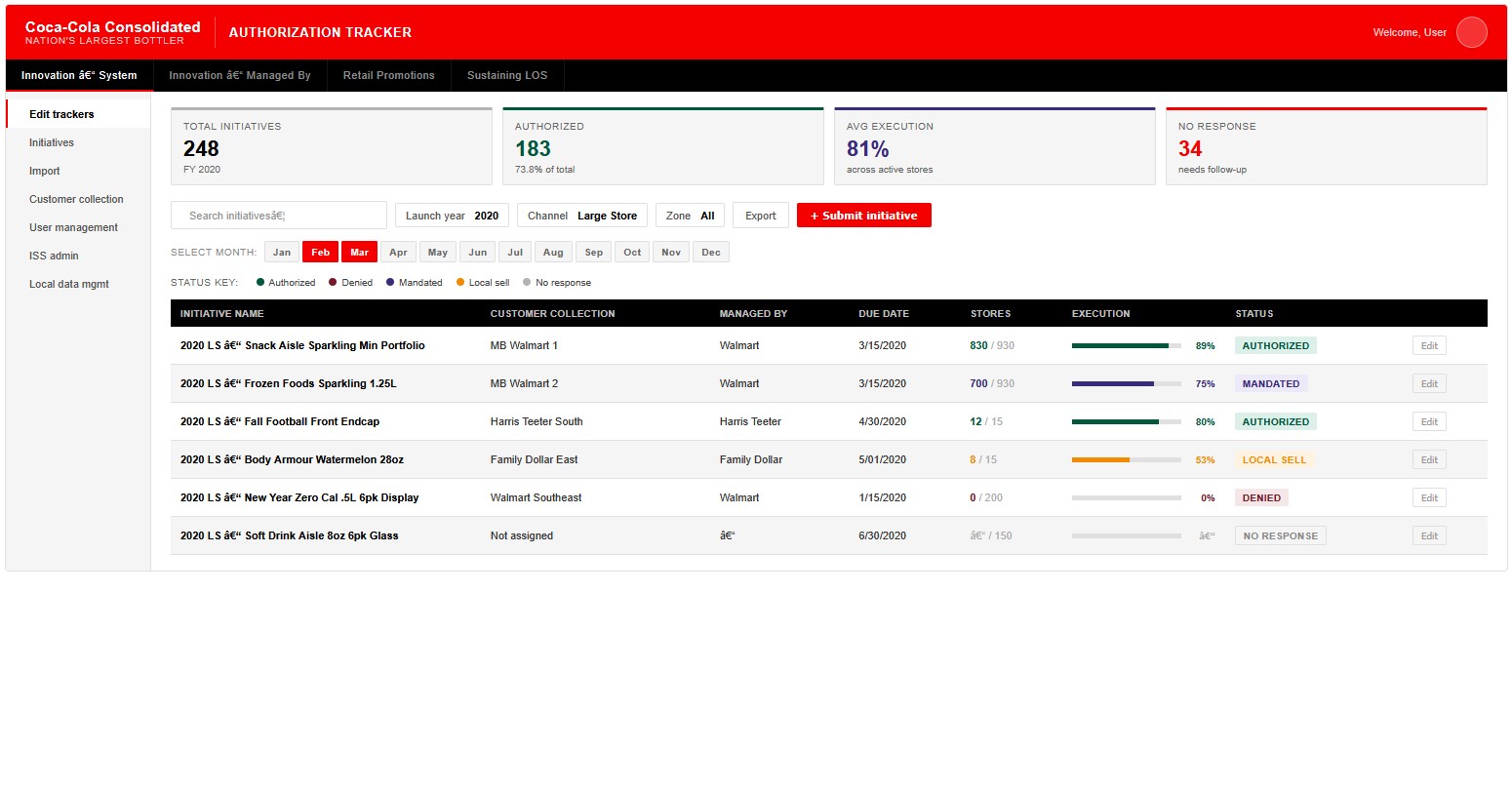The width and height of the screenshot is (1512, 791).
Task: Edit Soft Drink Aisle 8oz row
Action: [1429, 535]
